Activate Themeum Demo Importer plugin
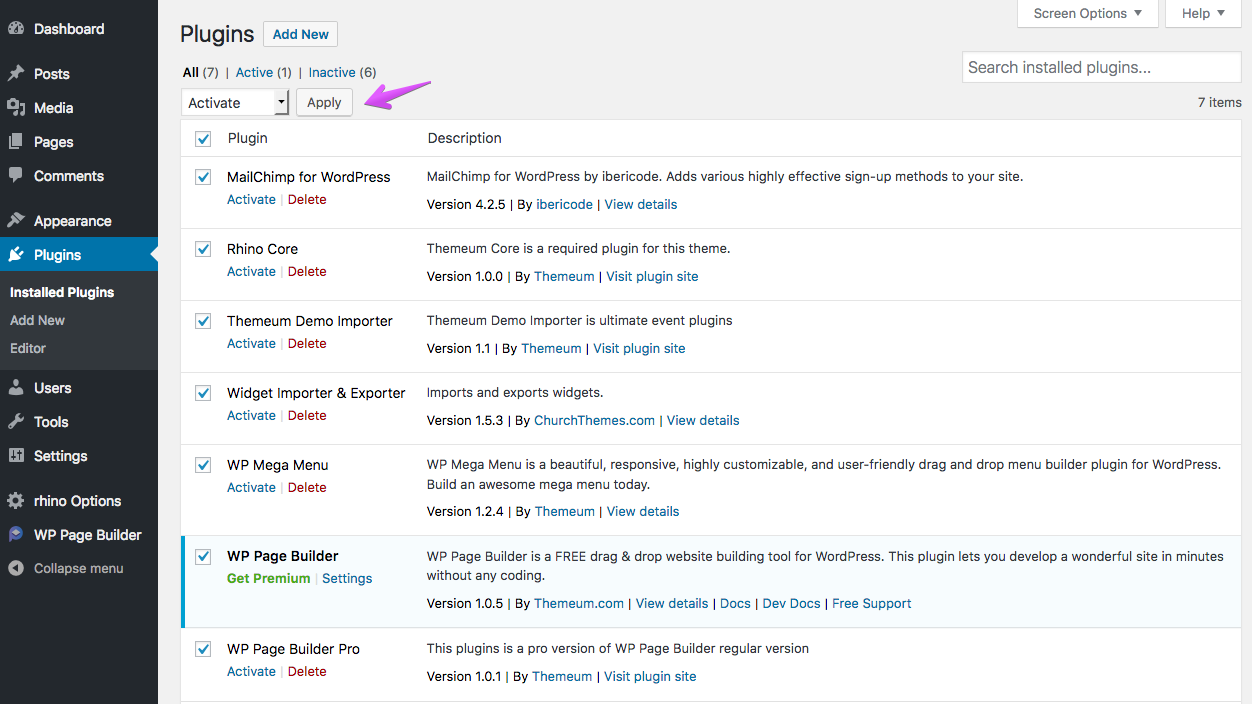 coord(251,343)
